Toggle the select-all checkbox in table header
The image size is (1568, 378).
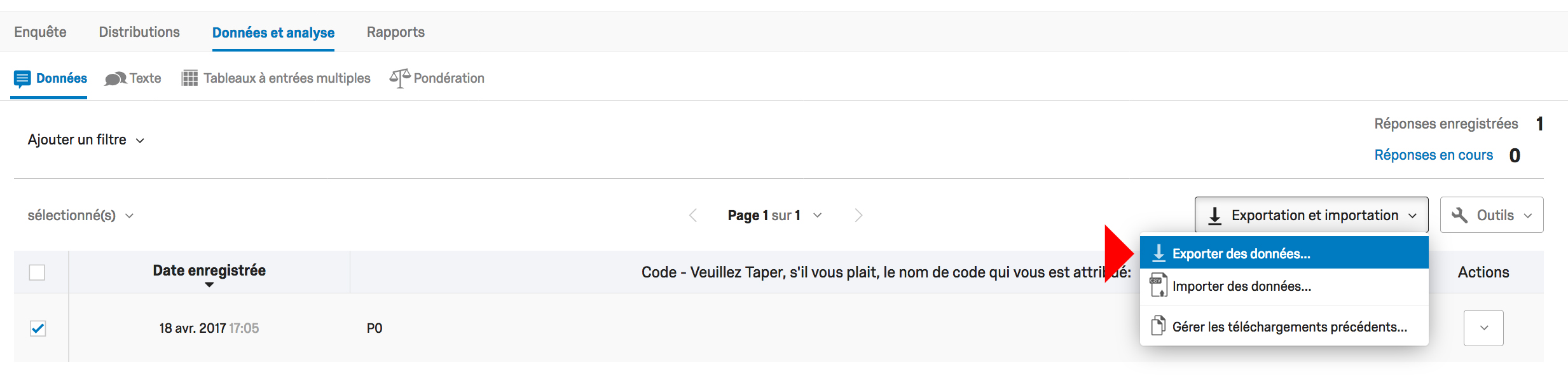[38, 272]
